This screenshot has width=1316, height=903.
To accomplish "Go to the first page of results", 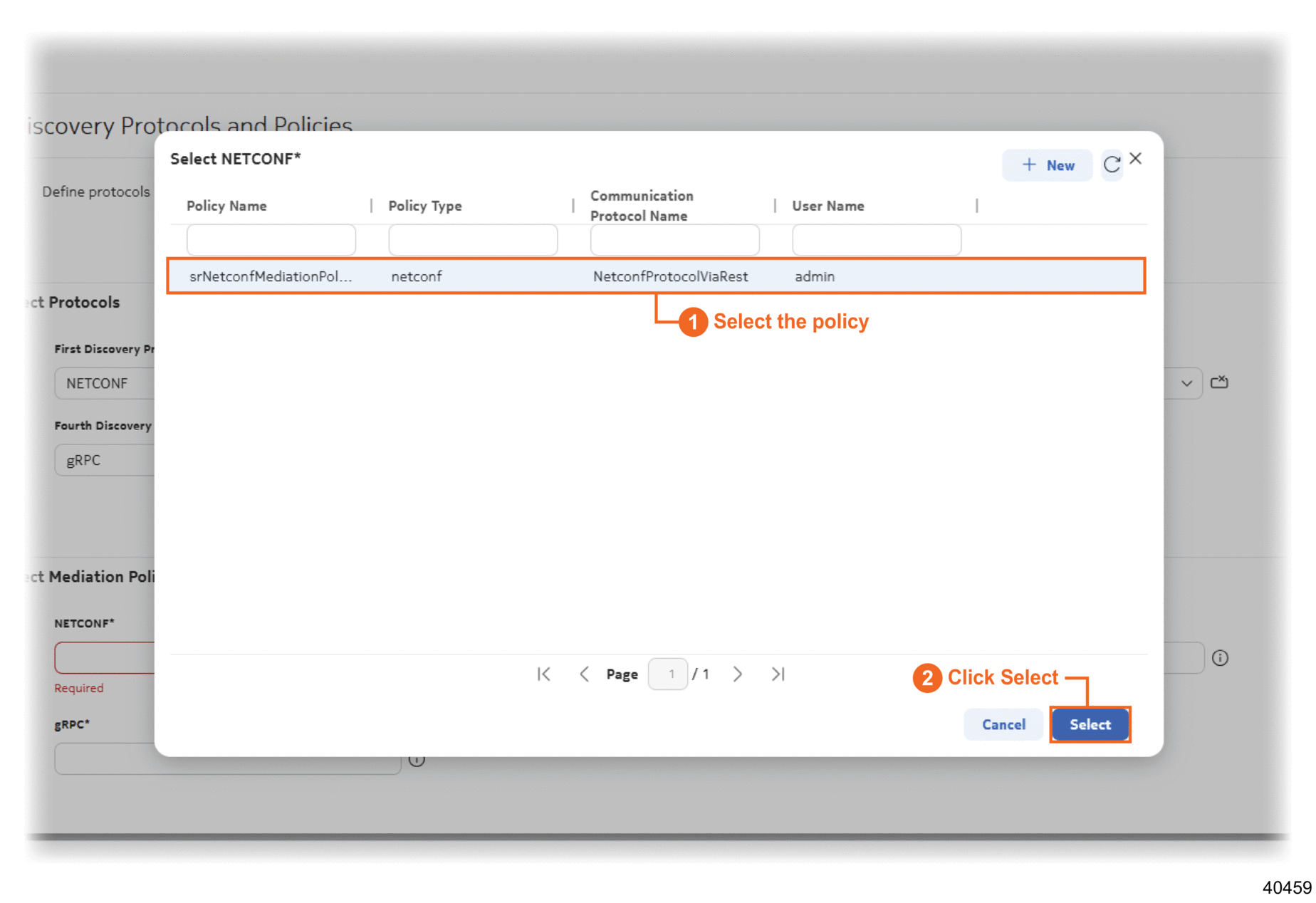I will tap(544, 674).
